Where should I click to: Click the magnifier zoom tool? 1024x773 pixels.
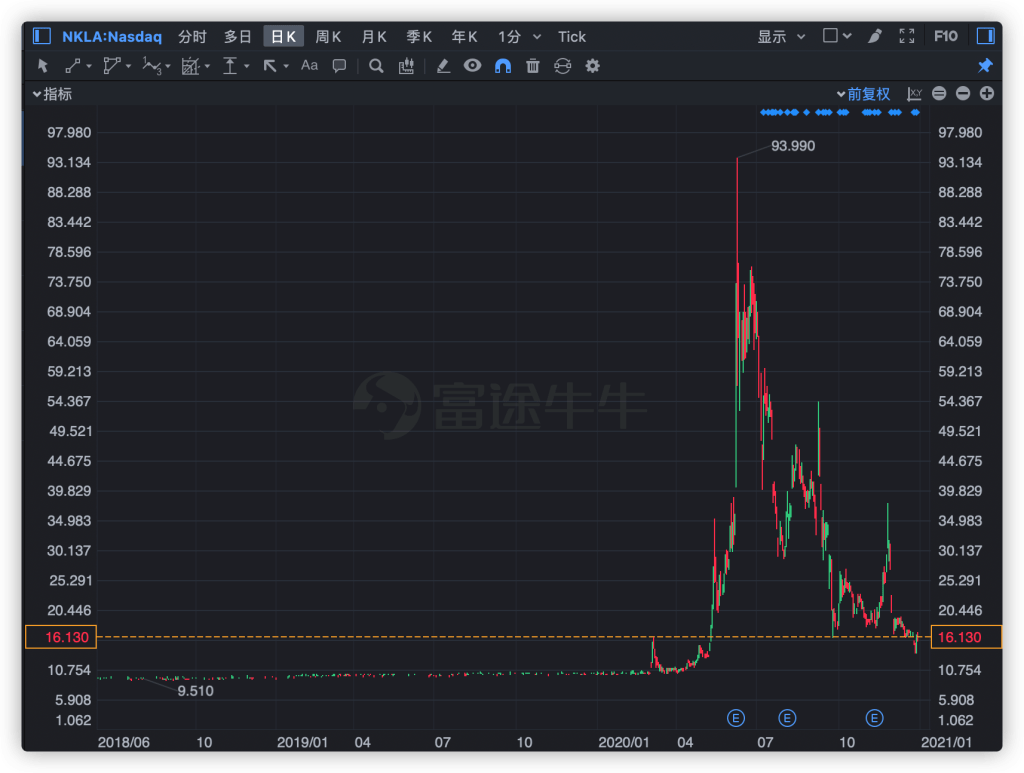[x=376, y=66]
